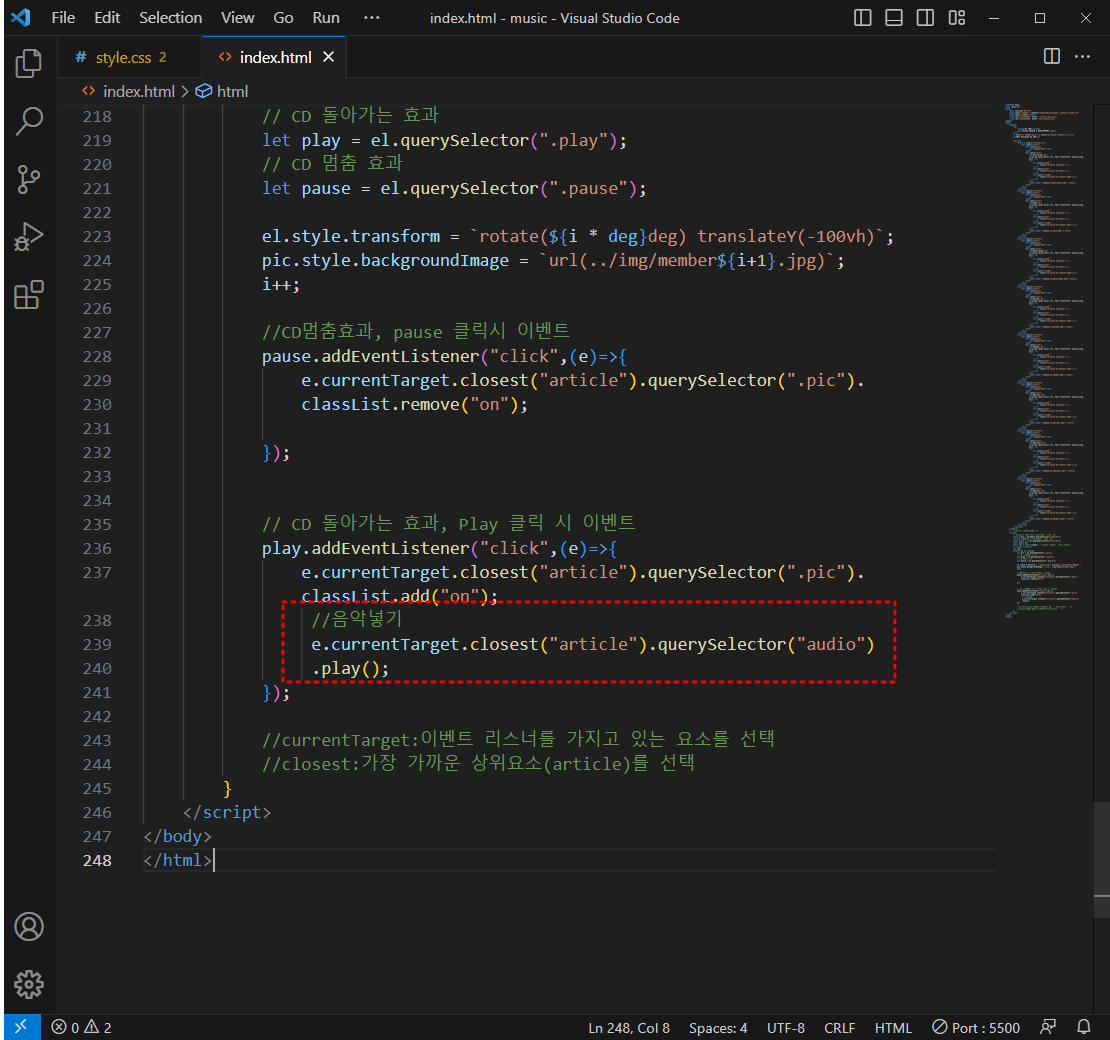This screenshot has width=1110, height=1040.
Task: Select the index.html tab
Action: (275, 57)
